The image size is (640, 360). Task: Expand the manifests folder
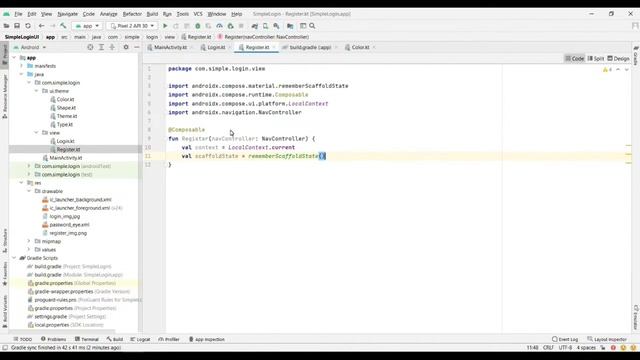coord(22,66)
